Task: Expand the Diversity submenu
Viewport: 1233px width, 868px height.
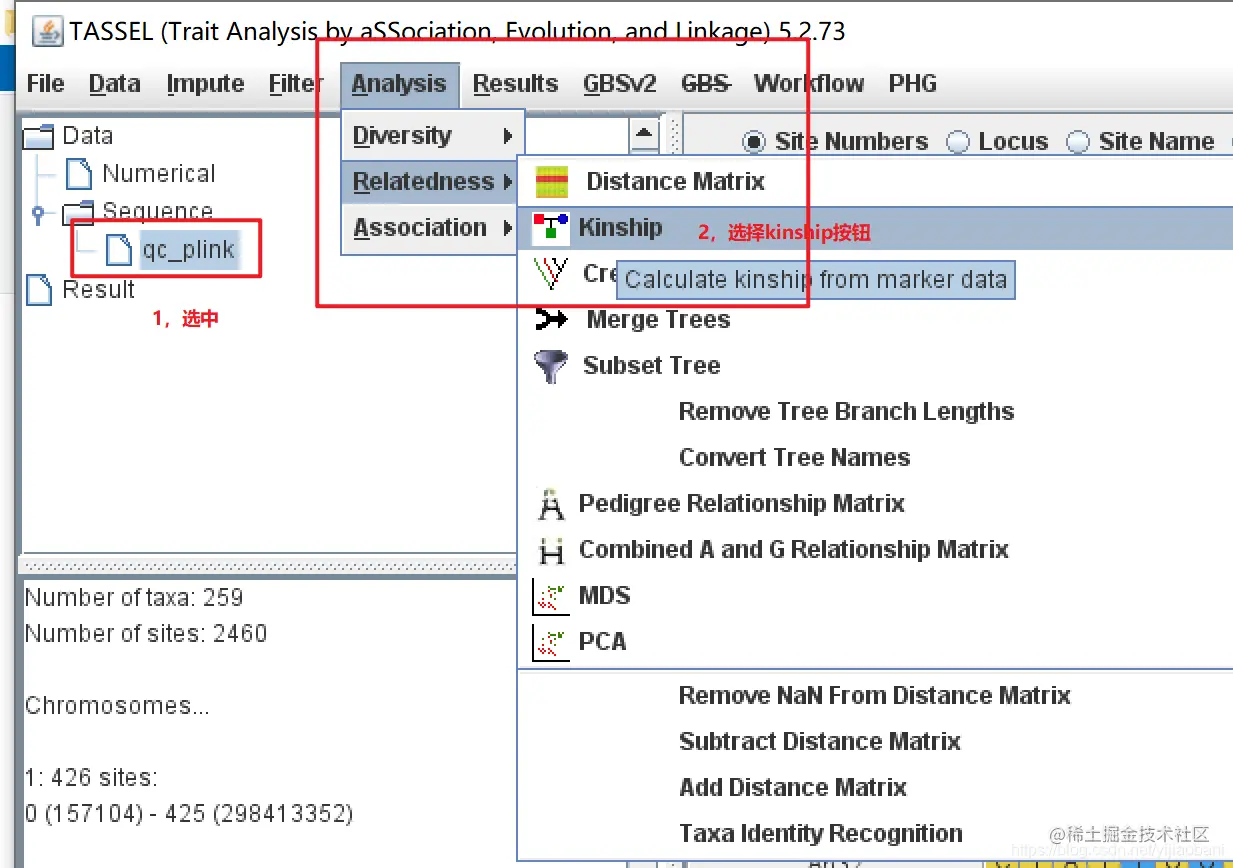Action: pyautogui.click(x=433, y=136)
